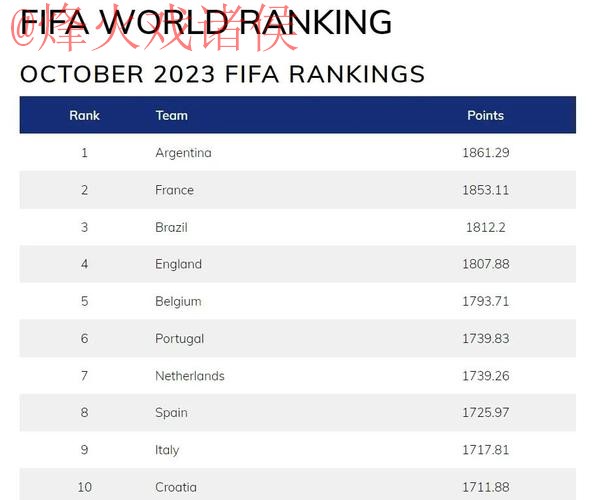This screenshot has width=599, height=500.
Task: Select the Argentina team name
Action: pos(183,153)
